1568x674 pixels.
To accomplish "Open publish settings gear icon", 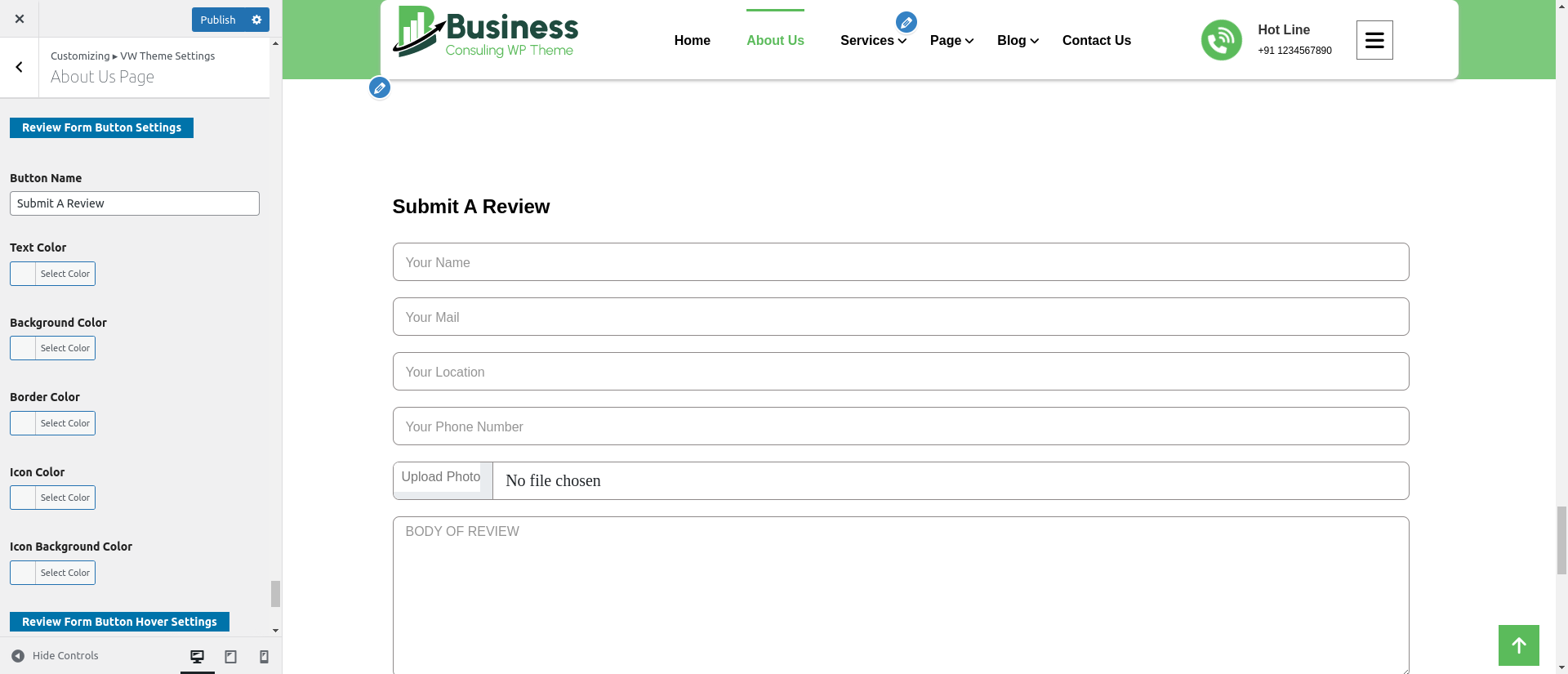I will point(256,20).
